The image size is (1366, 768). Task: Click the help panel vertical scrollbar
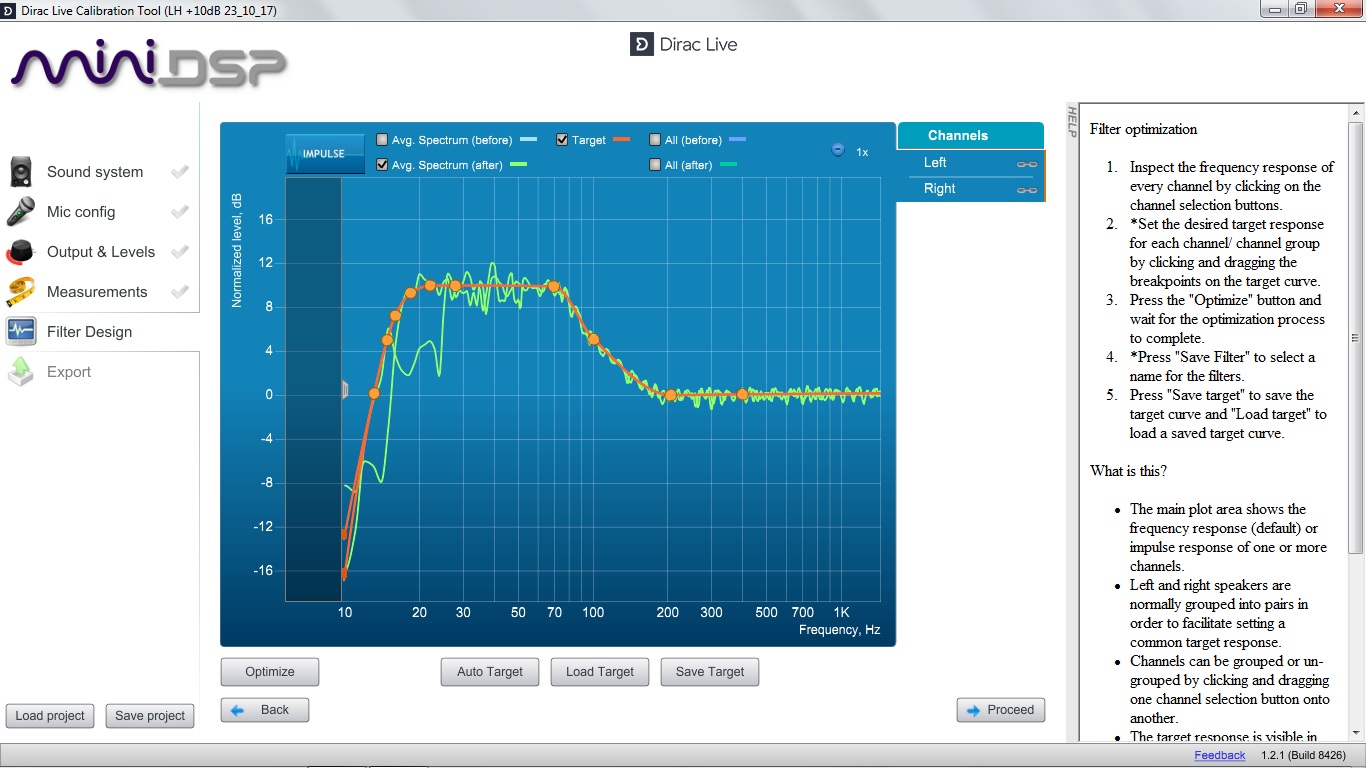(1355, 338)
